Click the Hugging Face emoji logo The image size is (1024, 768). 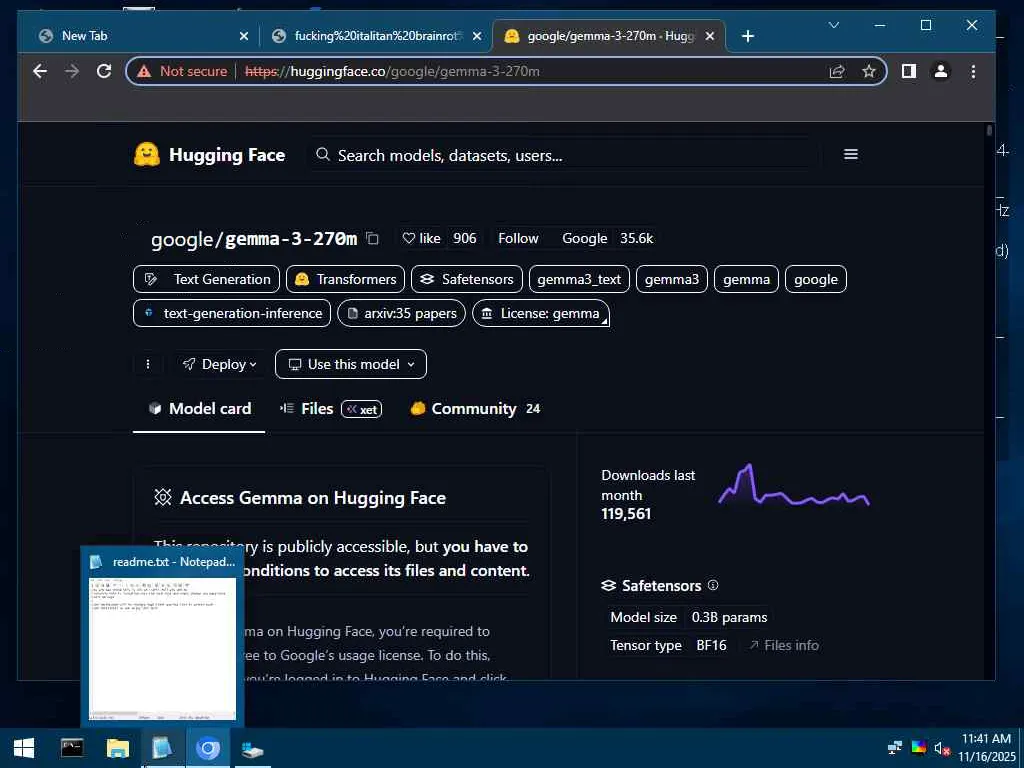(x=146, y=155)
